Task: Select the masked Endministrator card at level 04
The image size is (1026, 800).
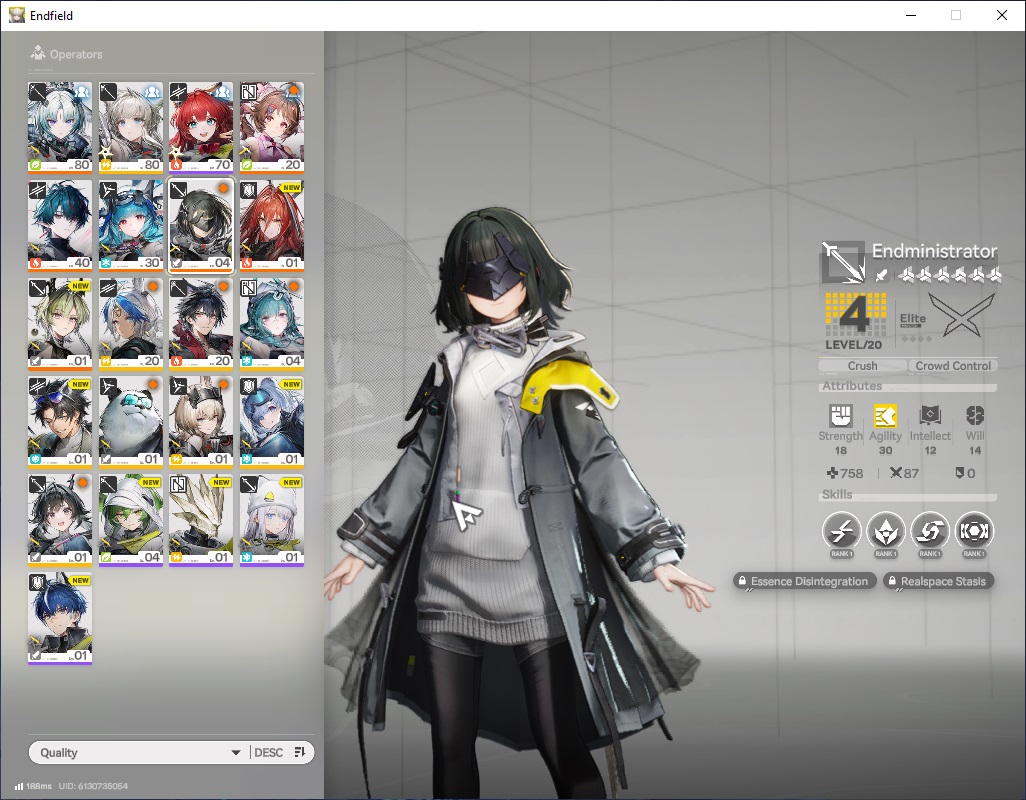Action: 201,225
